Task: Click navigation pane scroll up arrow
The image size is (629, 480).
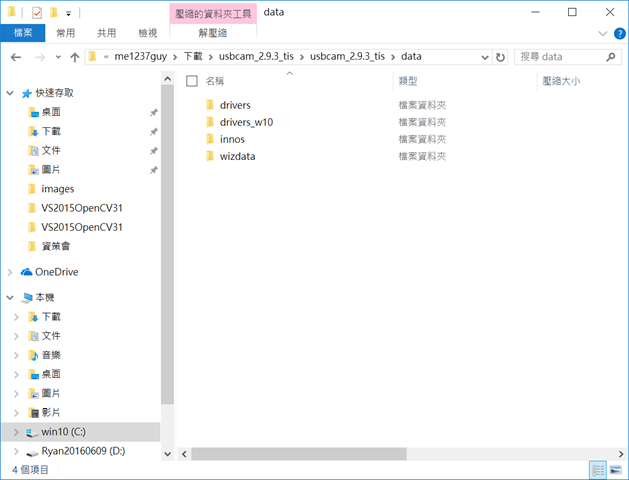Action: tap(168, 79)
